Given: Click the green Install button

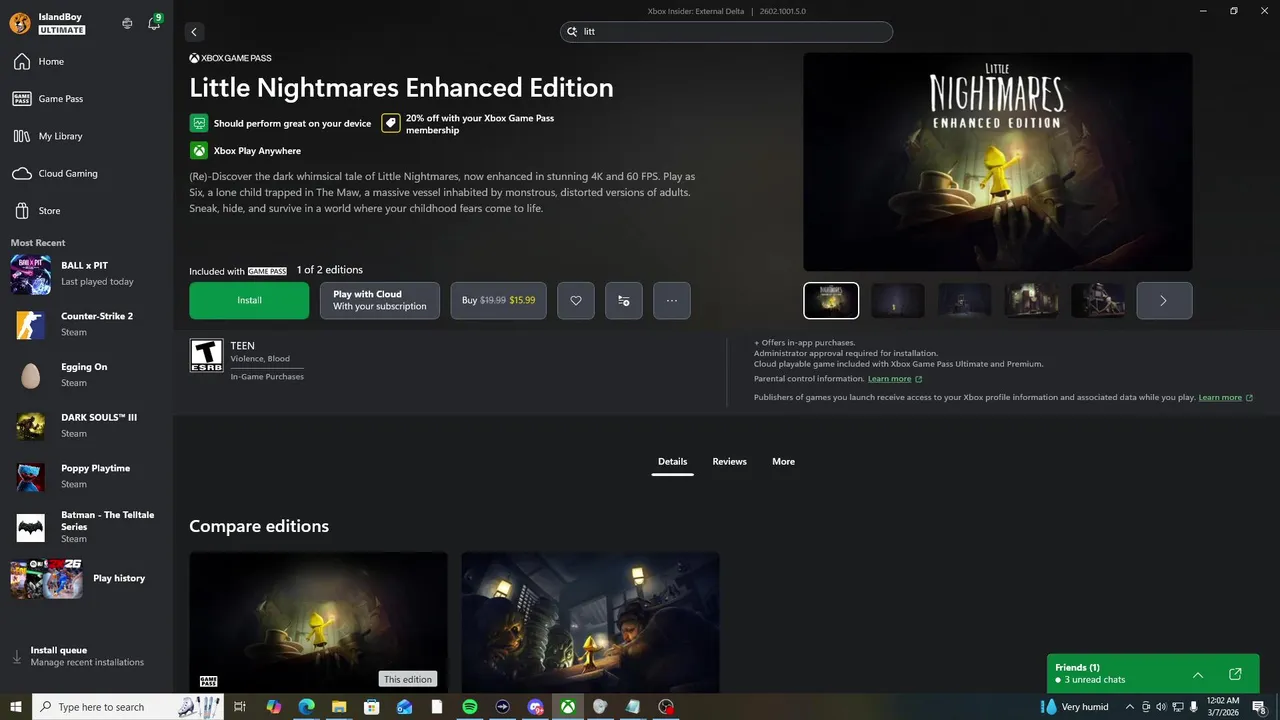Looking at the screenshot, I should 249,300.
